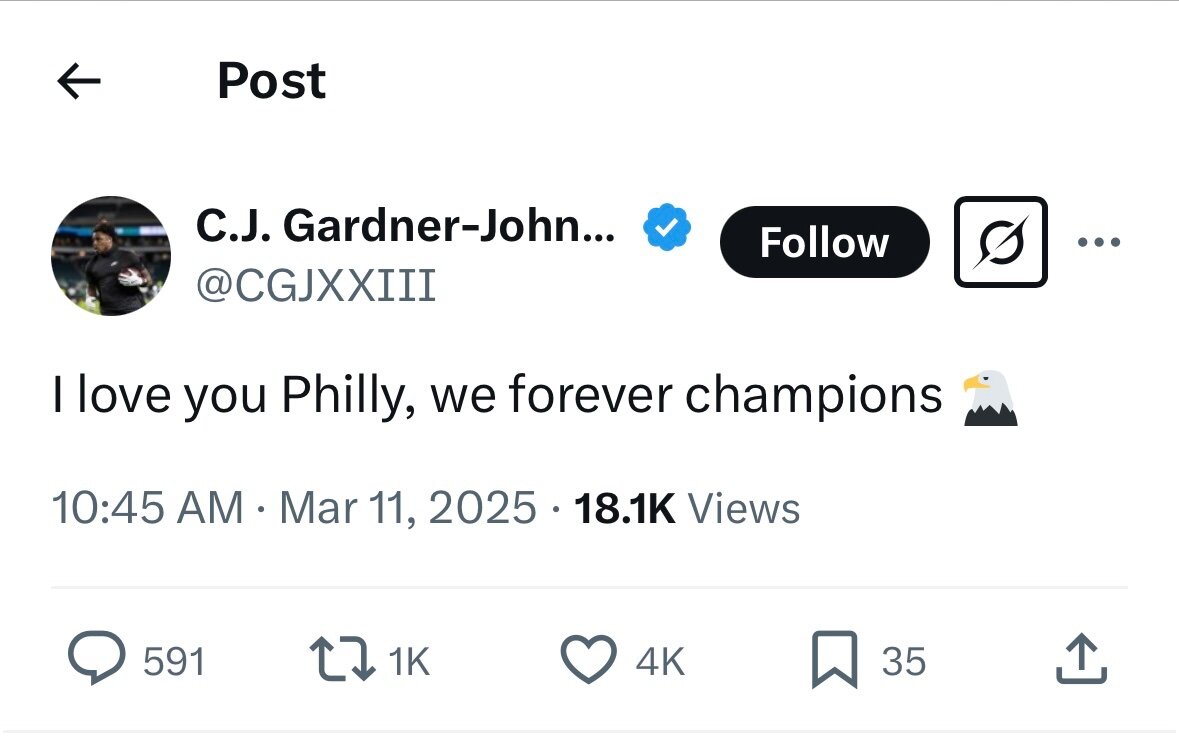Bookmark this post with the bookmark icon
1179x754 pixels.
coord(834,660)
